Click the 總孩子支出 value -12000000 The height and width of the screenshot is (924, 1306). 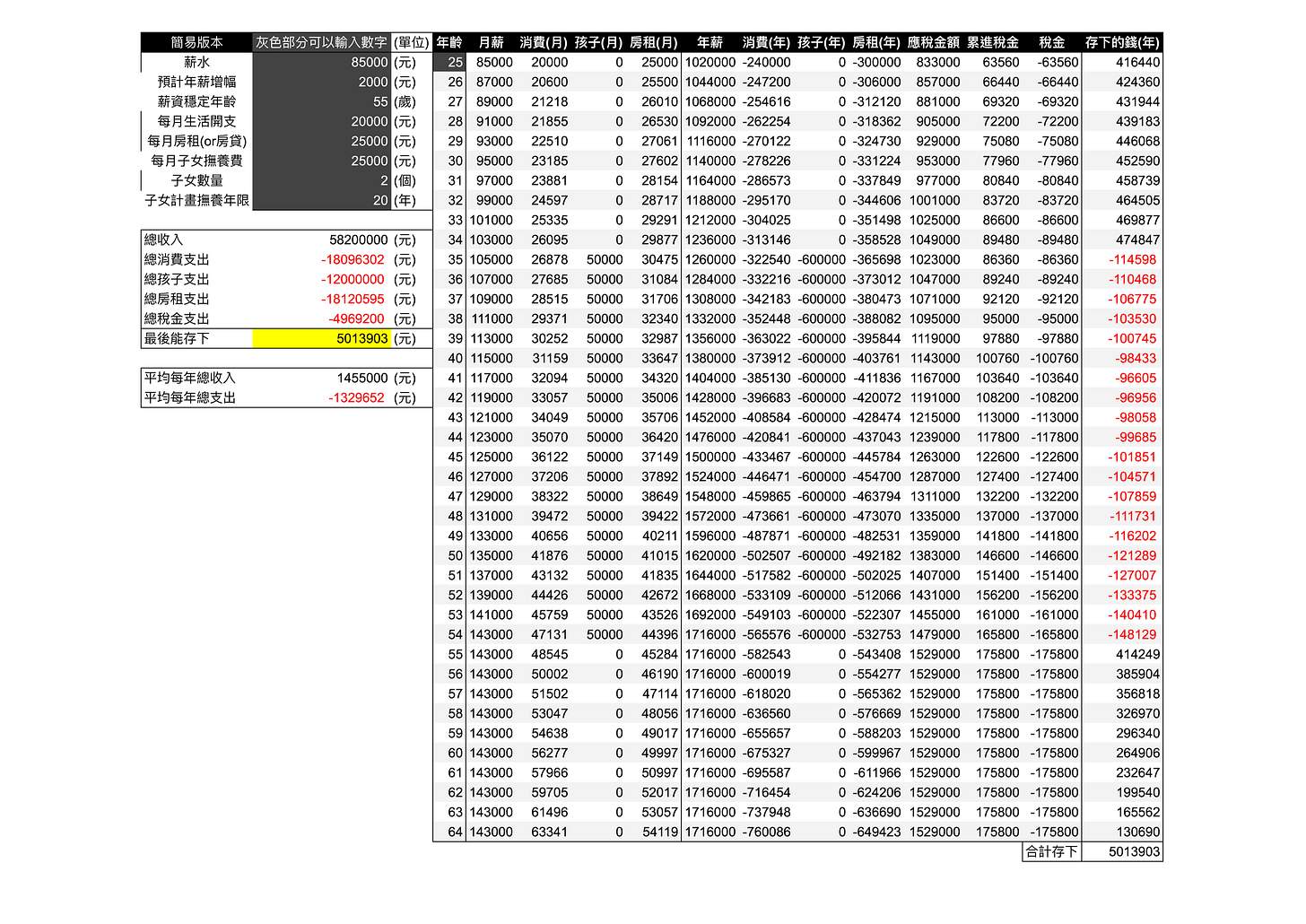click(x=353, y=279)
